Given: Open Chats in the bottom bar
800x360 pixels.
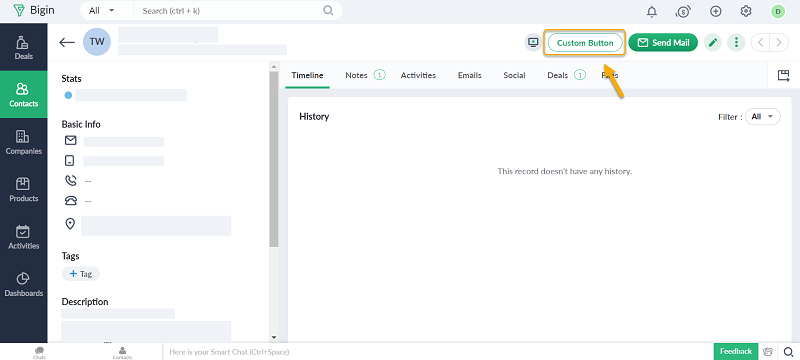Looking at the screenshot, I should [39, 352].
